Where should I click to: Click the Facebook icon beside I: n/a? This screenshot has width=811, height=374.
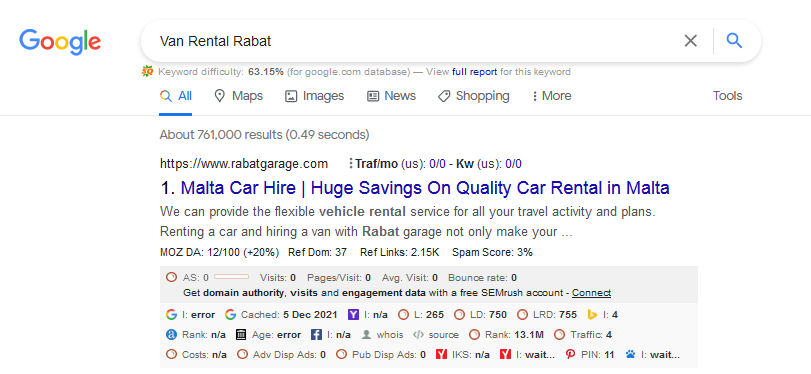click(x=316, y=335)
